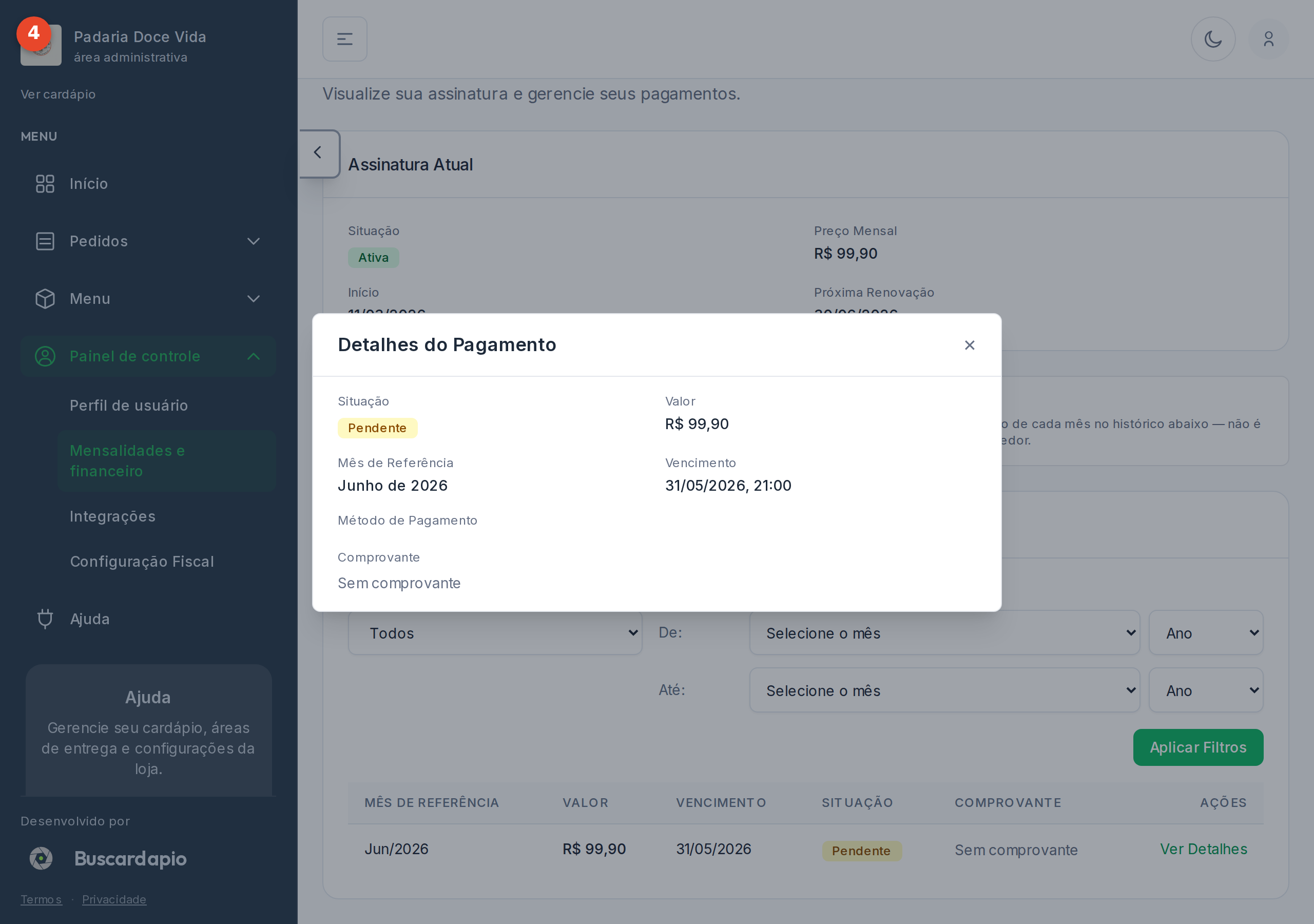Close the Detalhes do Pagamento dialog
The image size is (1314, 924).
point(969,345)
